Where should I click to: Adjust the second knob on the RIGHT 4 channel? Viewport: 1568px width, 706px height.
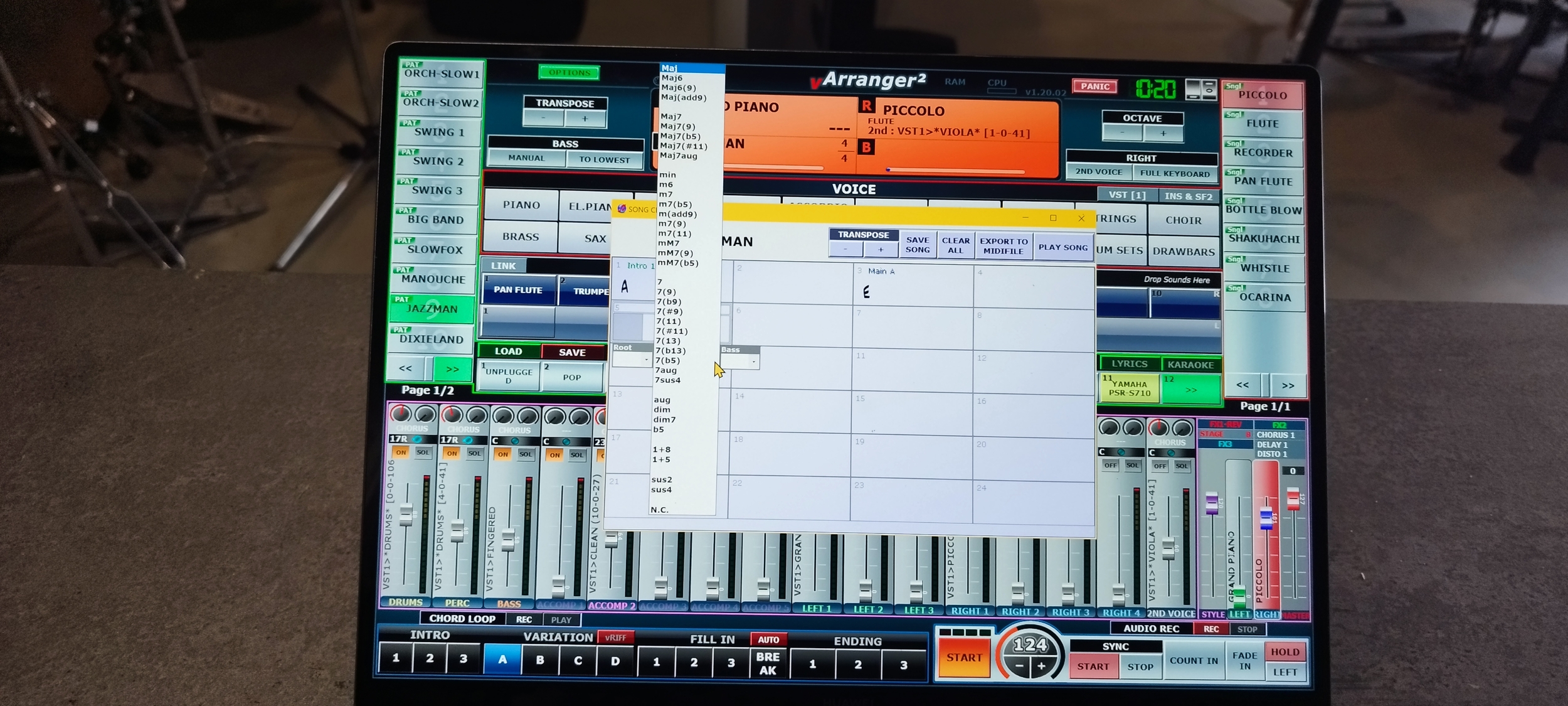click(x=1133, y=428)
